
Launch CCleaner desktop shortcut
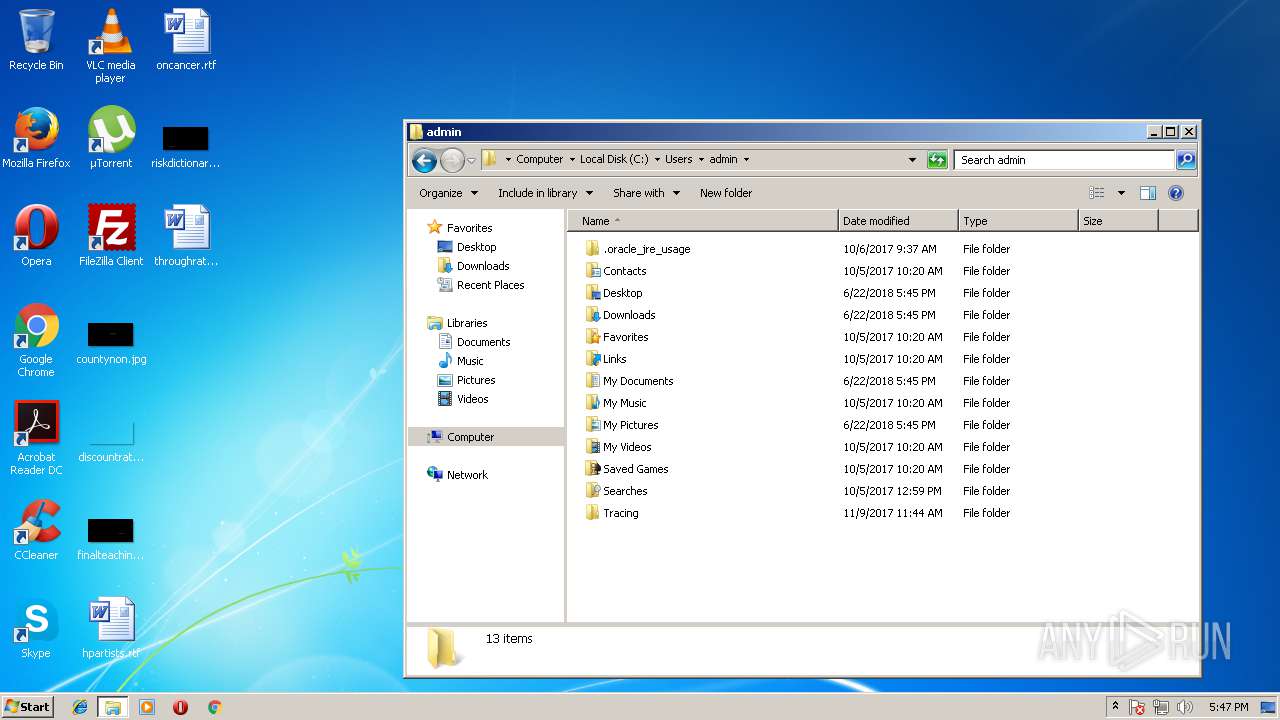click(x=36, y=531)
